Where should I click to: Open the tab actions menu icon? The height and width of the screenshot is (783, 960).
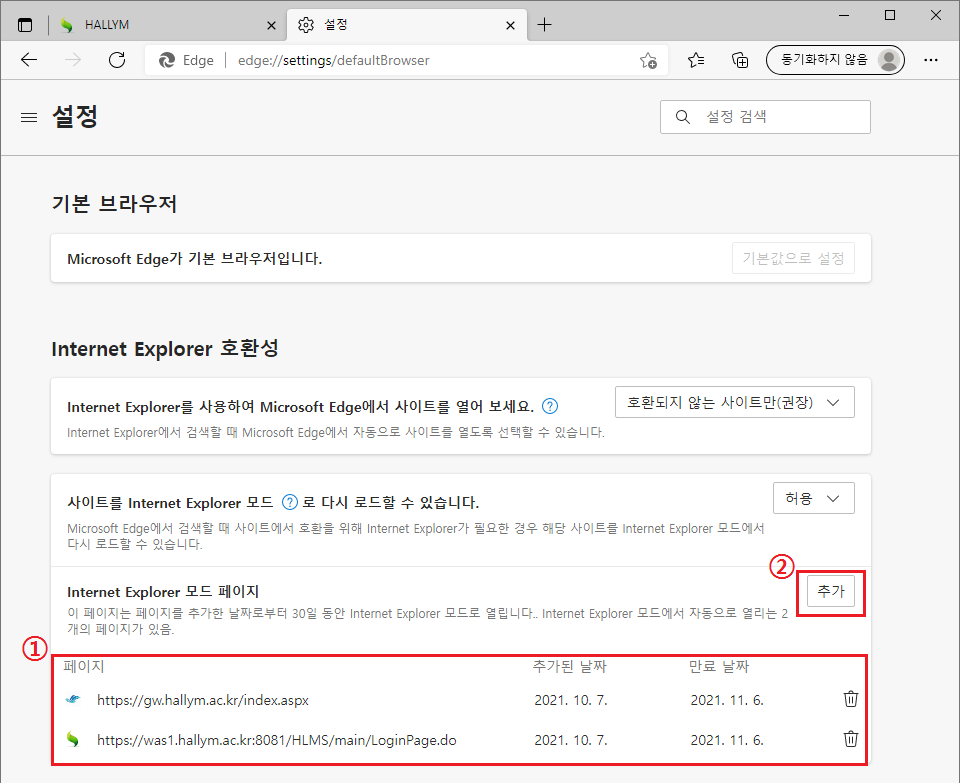(25, 24)
